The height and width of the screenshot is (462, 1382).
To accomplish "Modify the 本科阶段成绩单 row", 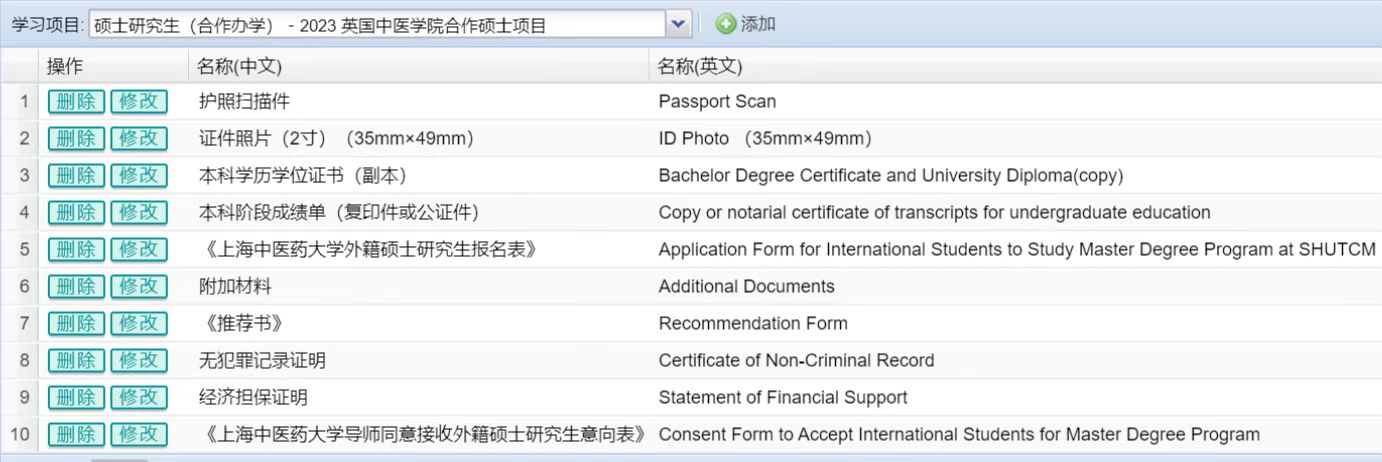I will [x=138, y=212].
